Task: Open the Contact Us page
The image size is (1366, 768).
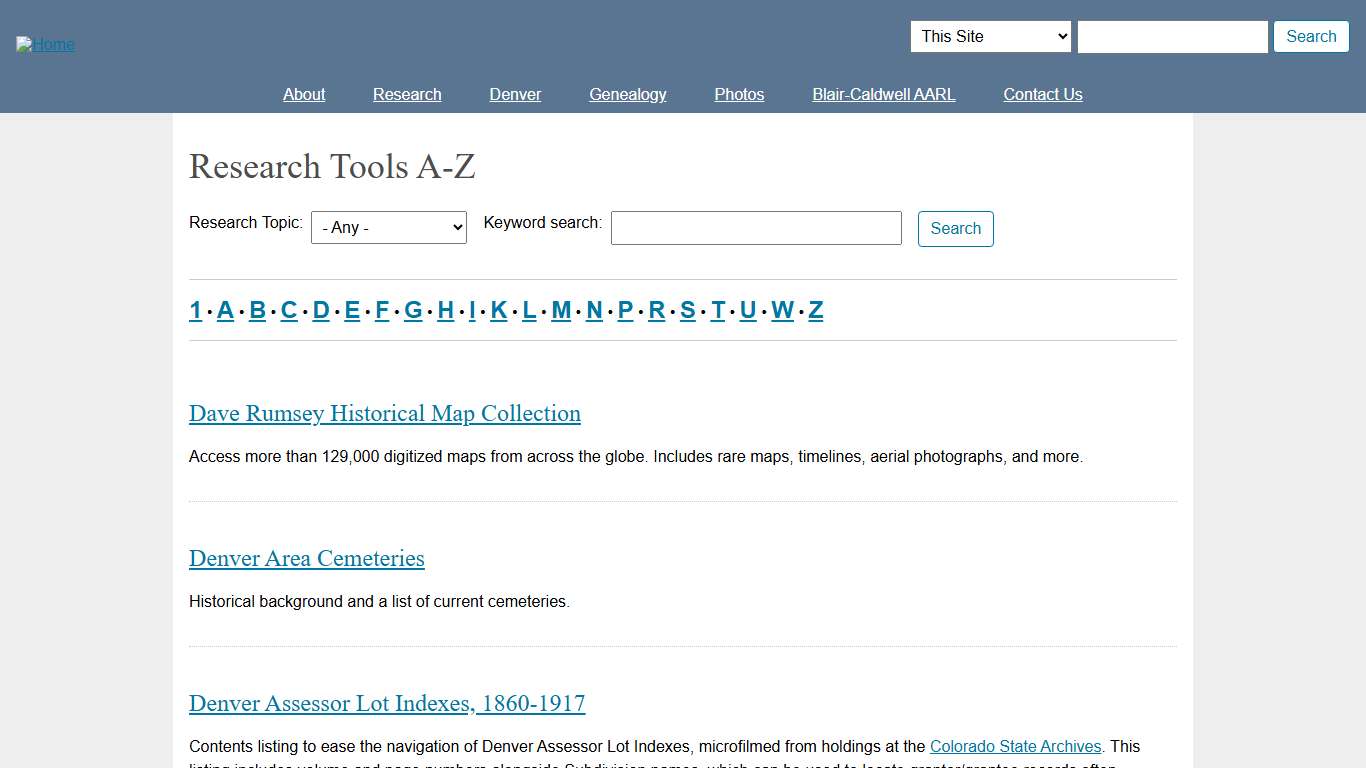Action: pyautogui.click(x=1043, y=94)
